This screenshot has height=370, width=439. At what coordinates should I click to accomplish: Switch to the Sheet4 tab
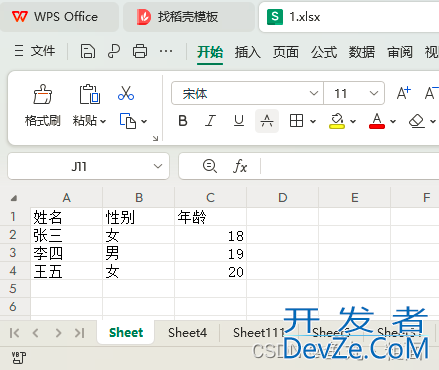point(187,332)
